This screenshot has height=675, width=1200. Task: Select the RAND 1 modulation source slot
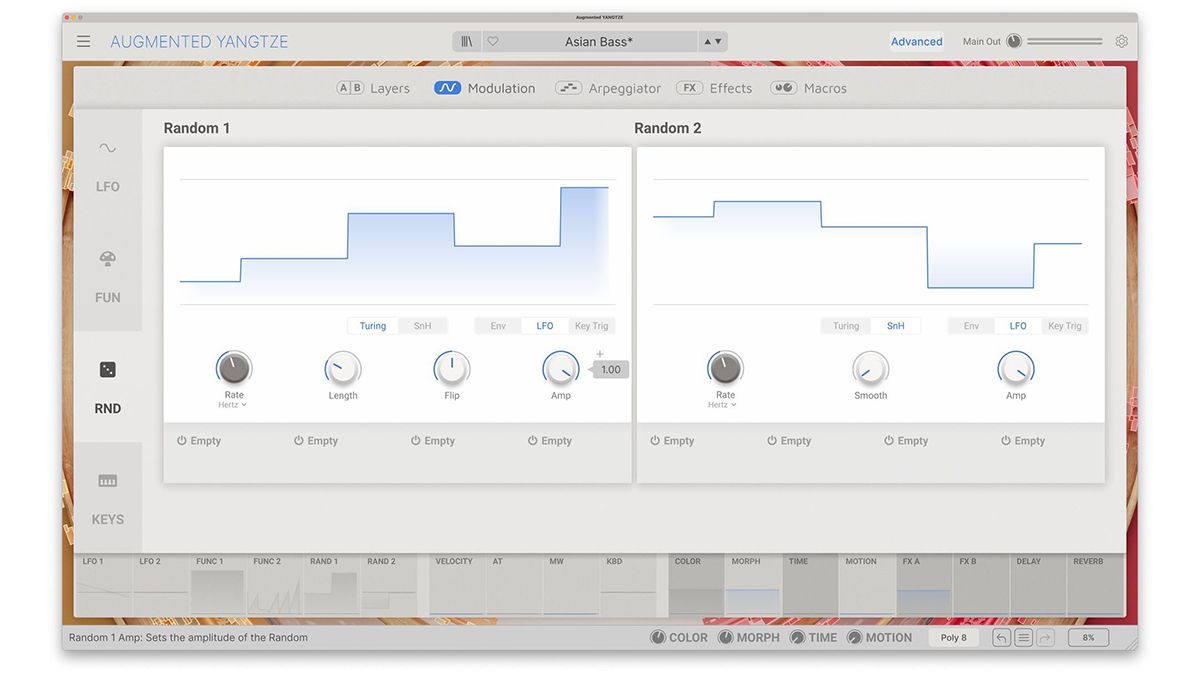point(332,584)
